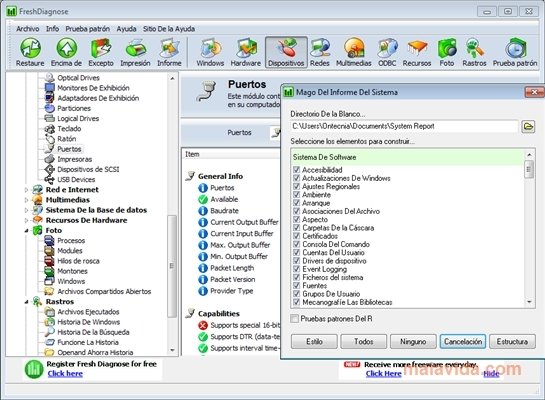The width and height of the screenshot is (545, 400).
Task: Open the Rastros toolbar icon
Action: pyautogui.click(x=474, y=52)
